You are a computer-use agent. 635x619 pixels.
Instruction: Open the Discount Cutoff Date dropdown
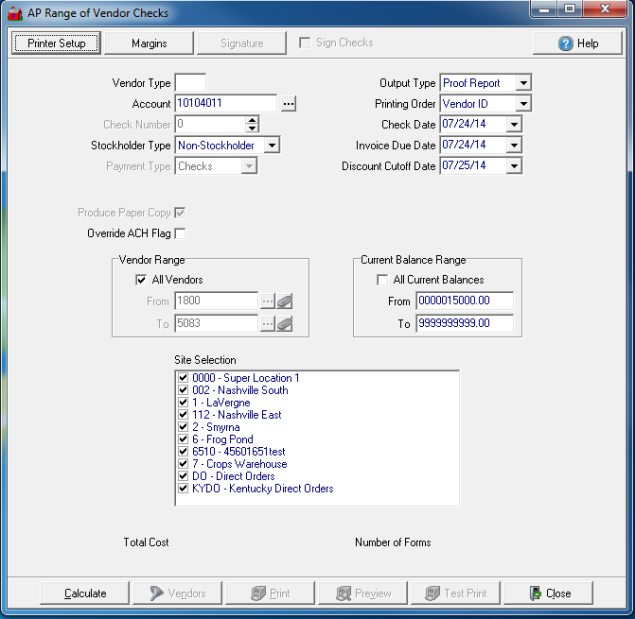pyautogui.click(x=514, y=166)
